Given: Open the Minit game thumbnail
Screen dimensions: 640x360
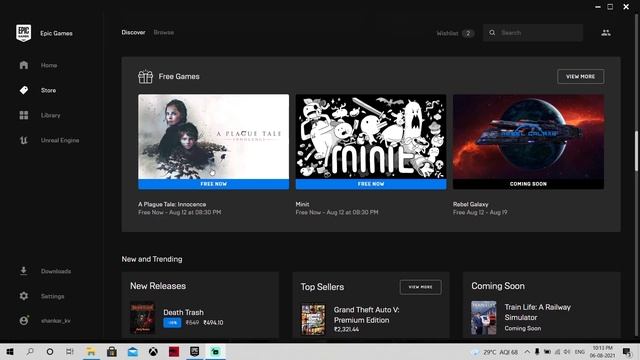Looking at the screenshot, I should pyautogui.click(x=371, y=137).
